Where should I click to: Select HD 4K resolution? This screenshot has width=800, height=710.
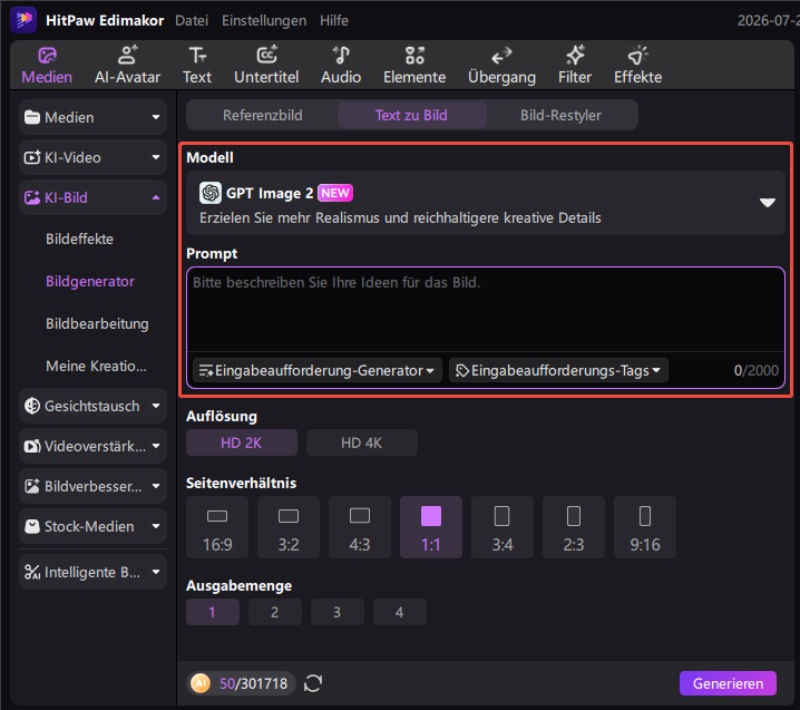click(362, 443)
